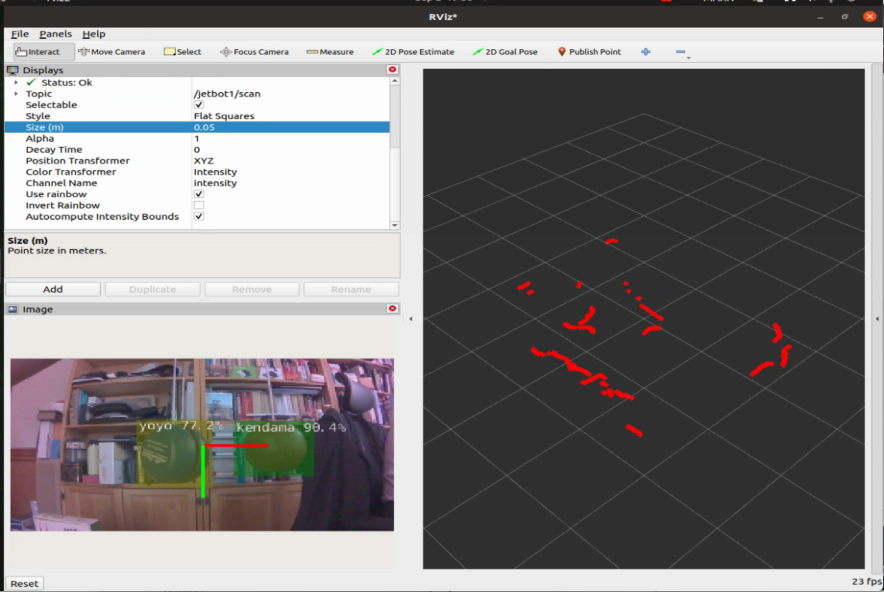Toggle Autocompute Intensity Bounds checkbox
Viewport: 884px width, 592px height.
point(199,217)
